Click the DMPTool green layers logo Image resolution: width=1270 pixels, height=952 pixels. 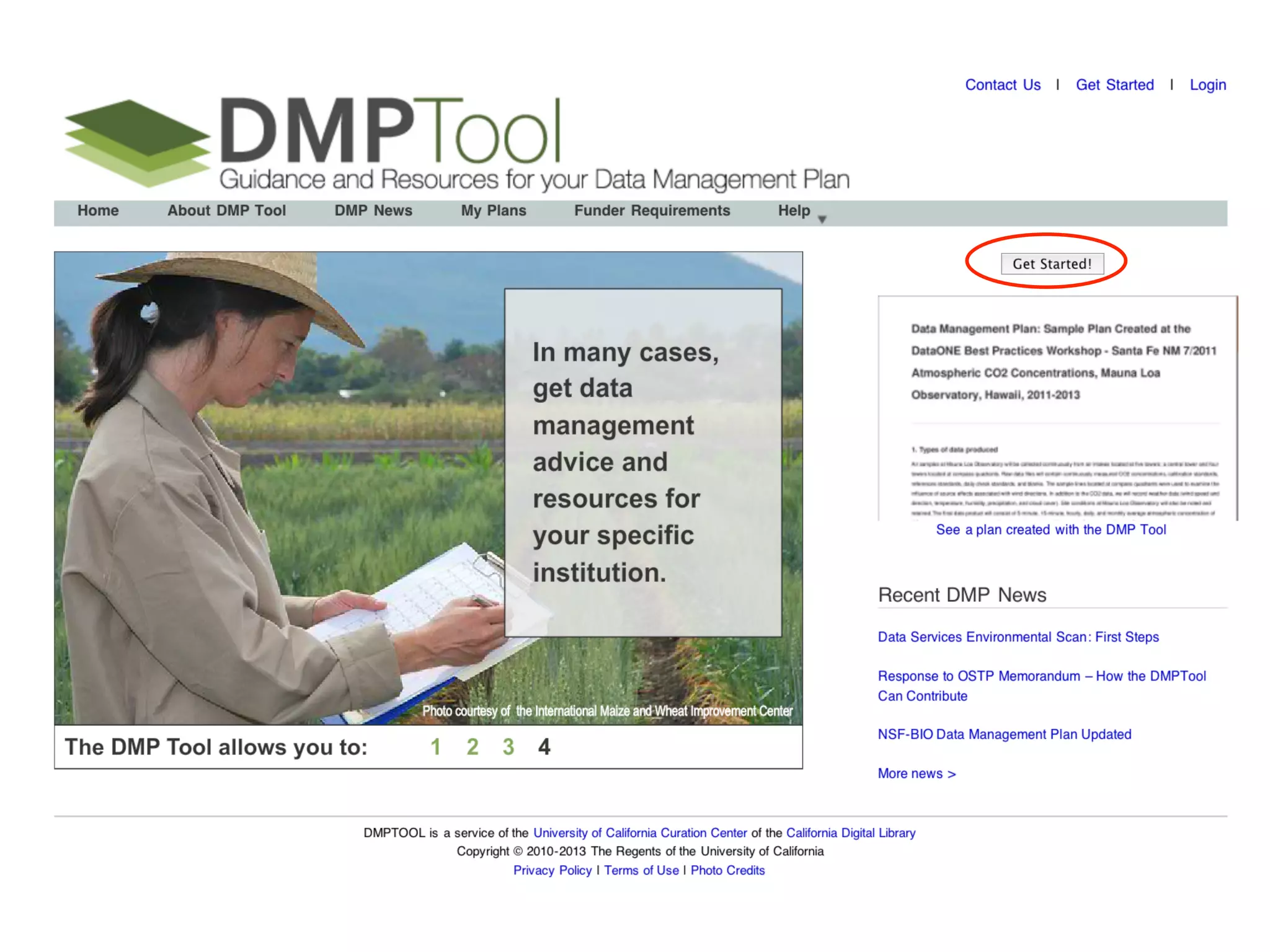point(138,143)
